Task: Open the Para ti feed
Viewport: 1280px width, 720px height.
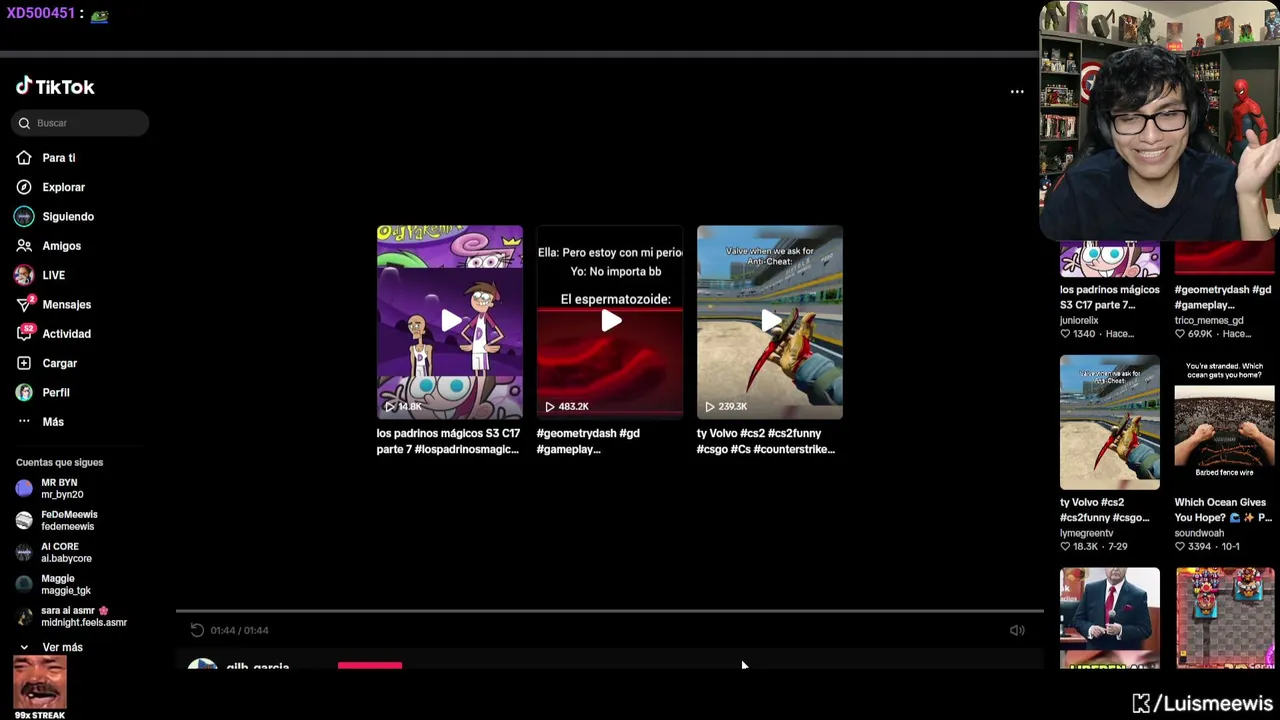Action: point(59,158)
